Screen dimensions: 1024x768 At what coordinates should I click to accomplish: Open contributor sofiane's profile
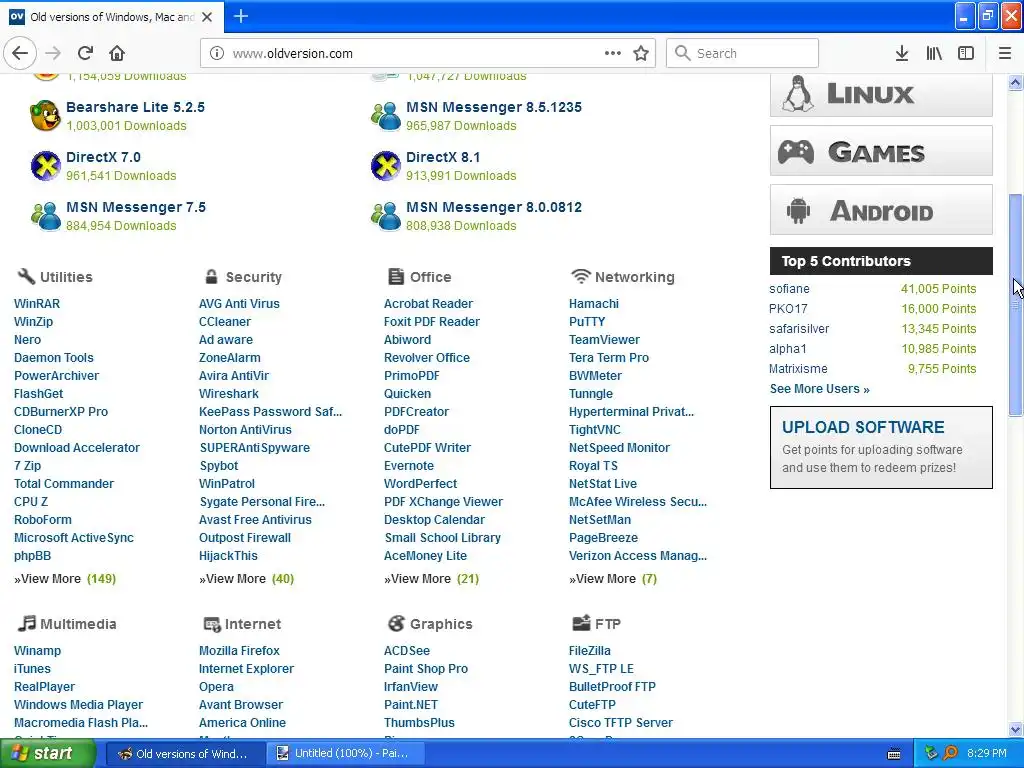[x=789, y=289]
